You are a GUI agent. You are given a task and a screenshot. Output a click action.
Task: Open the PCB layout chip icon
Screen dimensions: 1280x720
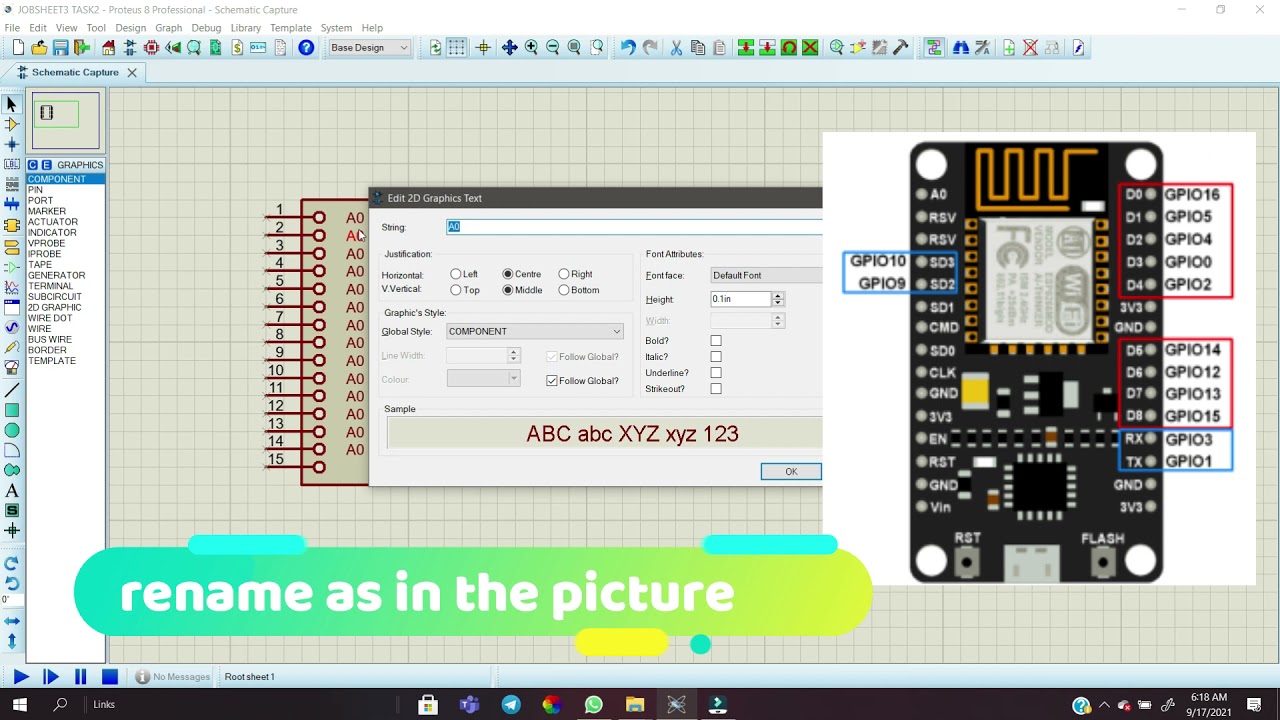tap(151, 47)
